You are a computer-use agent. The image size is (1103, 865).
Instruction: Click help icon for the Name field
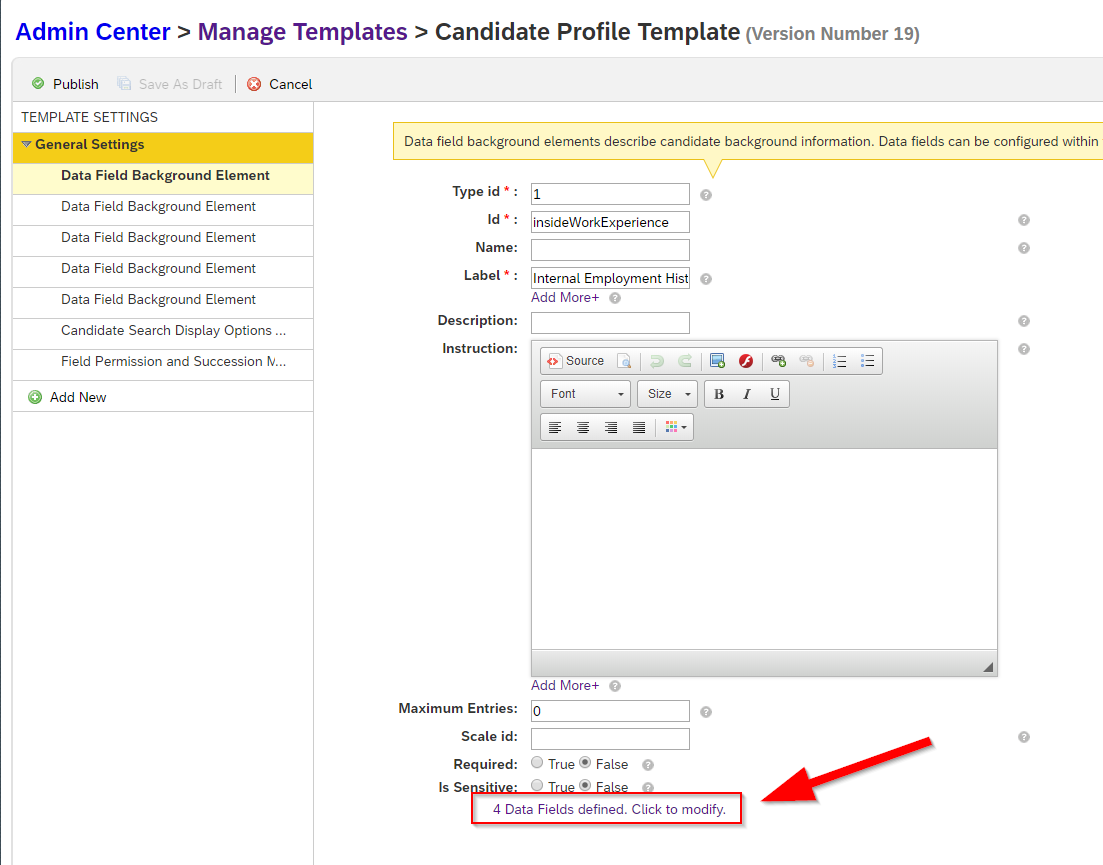(x=1024, y=248)
